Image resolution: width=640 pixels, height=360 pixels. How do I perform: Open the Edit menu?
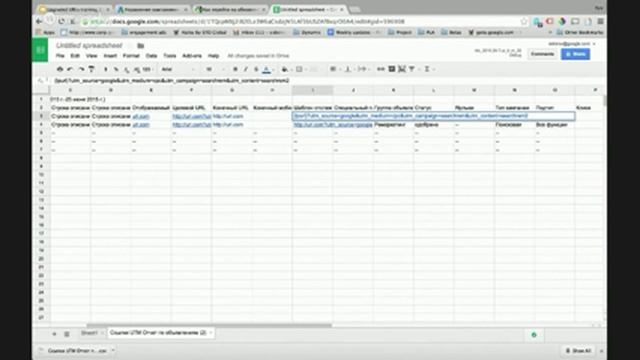(75, 56)
